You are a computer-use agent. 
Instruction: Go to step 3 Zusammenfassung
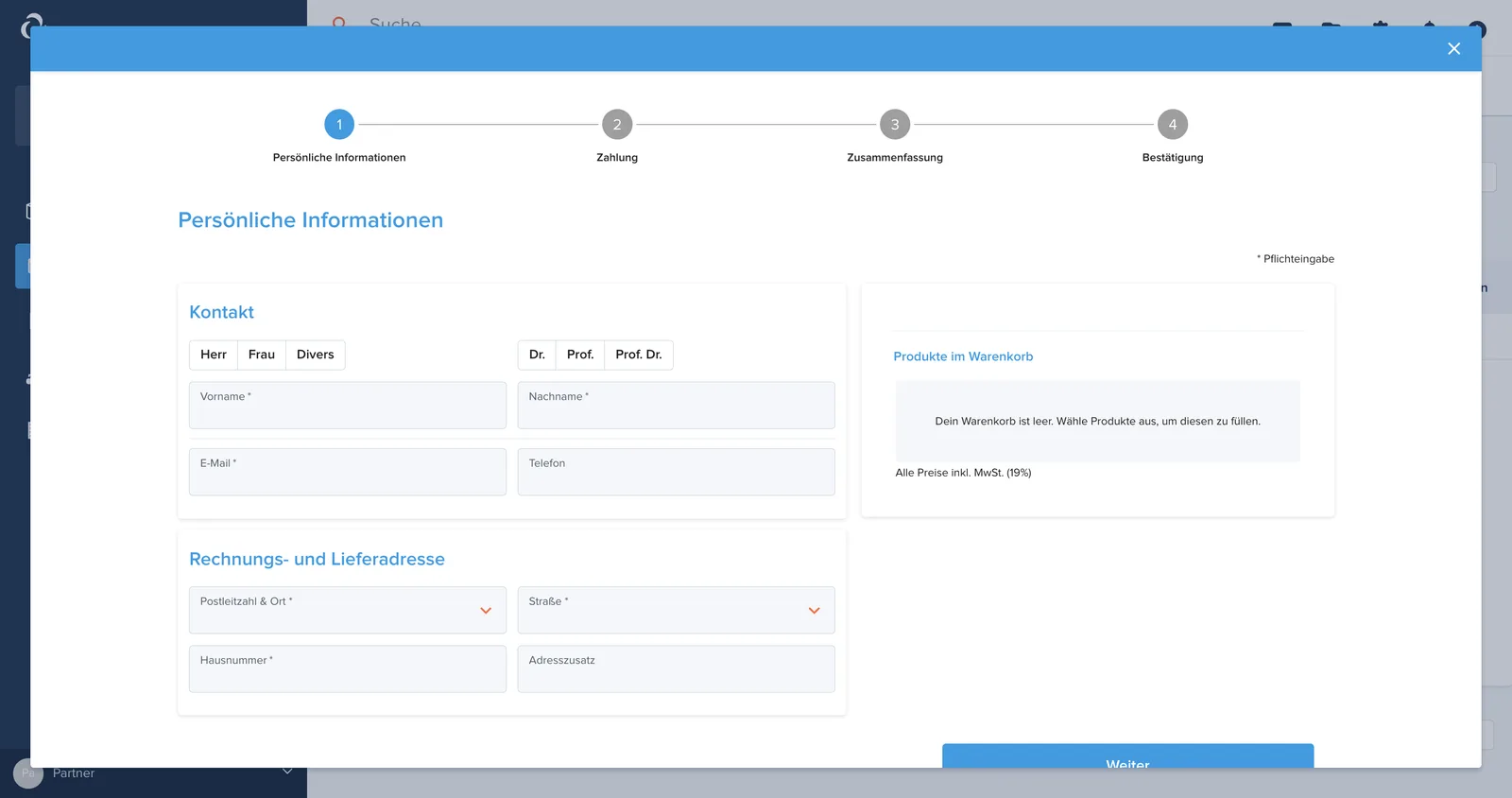[x=895, y=124]
